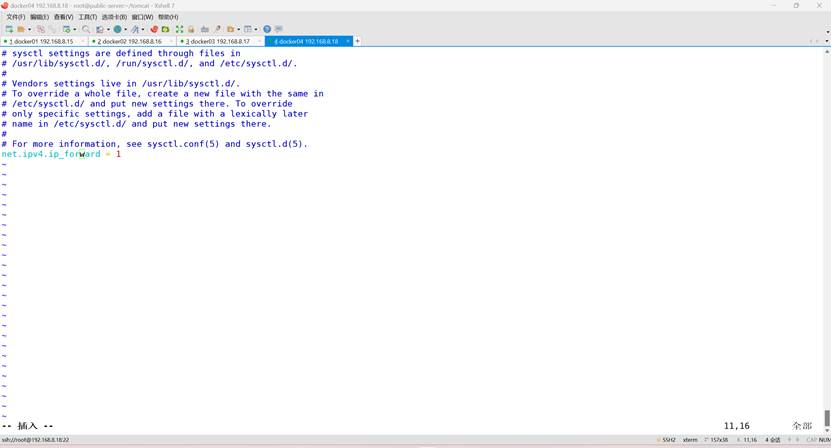The width and height of the screenshot is (831, 448).
Task: Click the Paste icon in toolbar
Action: tap(52, 29)
